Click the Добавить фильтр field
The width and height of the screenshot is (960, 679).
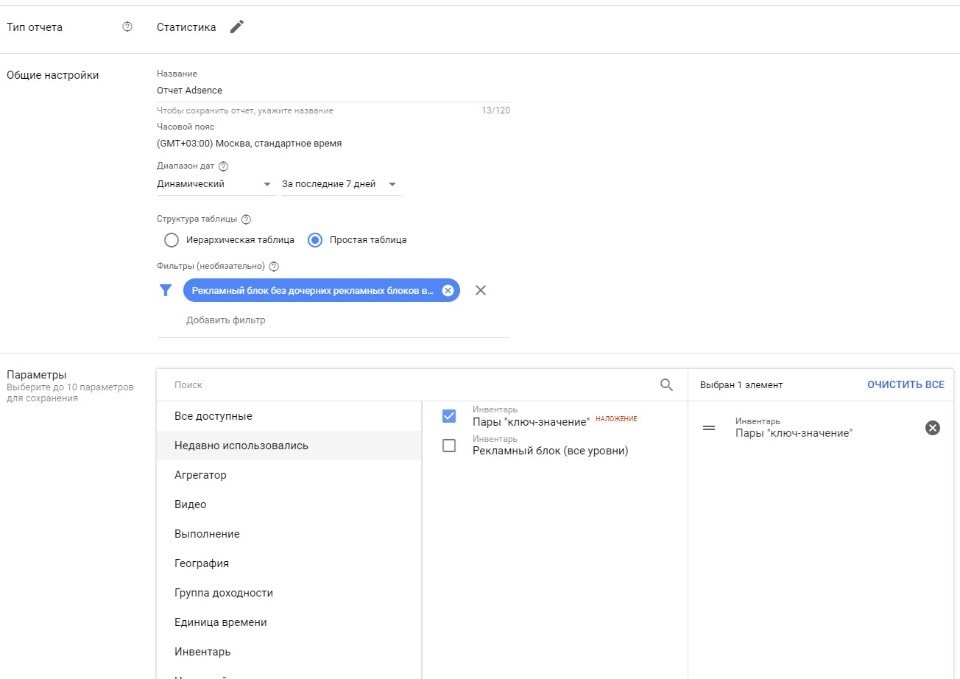pyautogui.click(x=226, y=320)
